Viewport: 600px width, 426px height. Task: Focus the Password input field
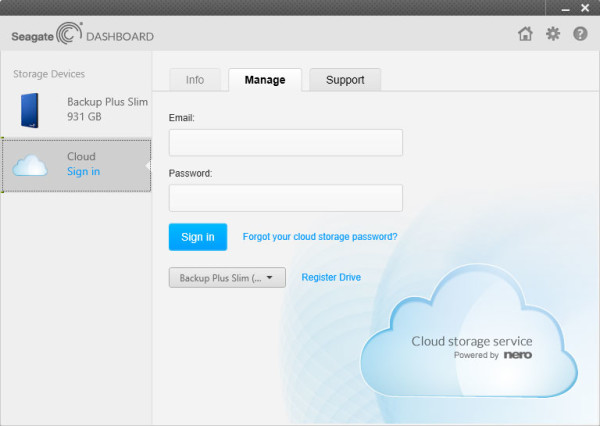point(286,198)
